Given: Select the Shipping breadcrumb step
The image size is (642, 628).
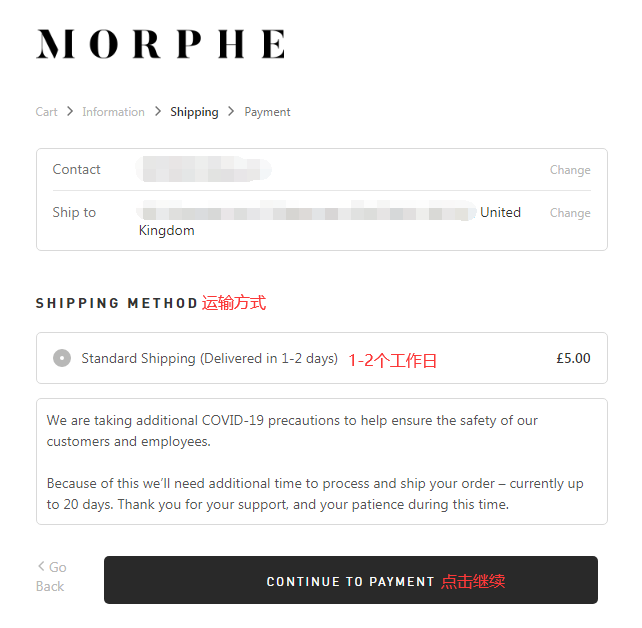Looking at the screenshot, I should coord(194,112).
